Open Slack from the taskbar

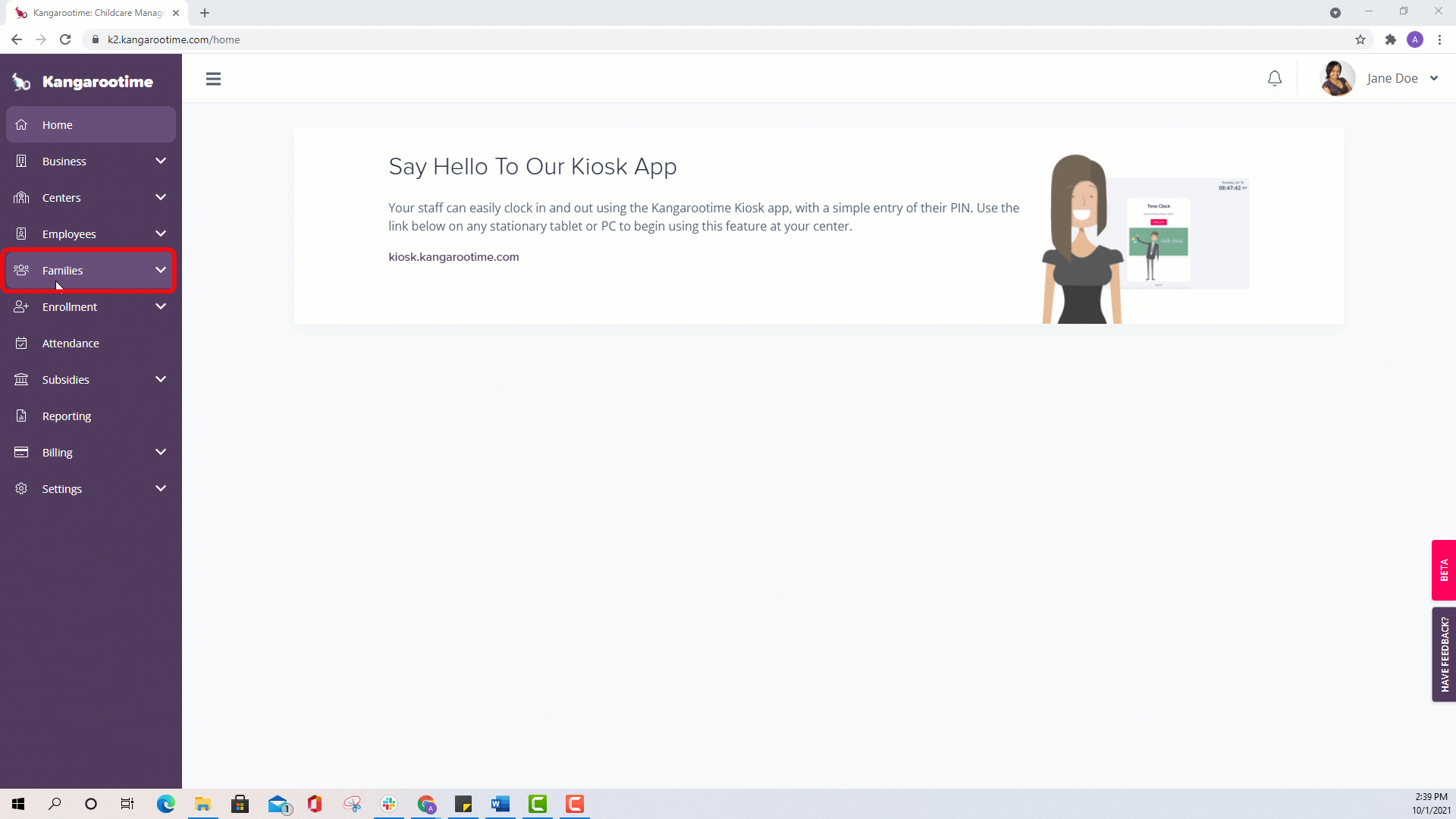389,804
